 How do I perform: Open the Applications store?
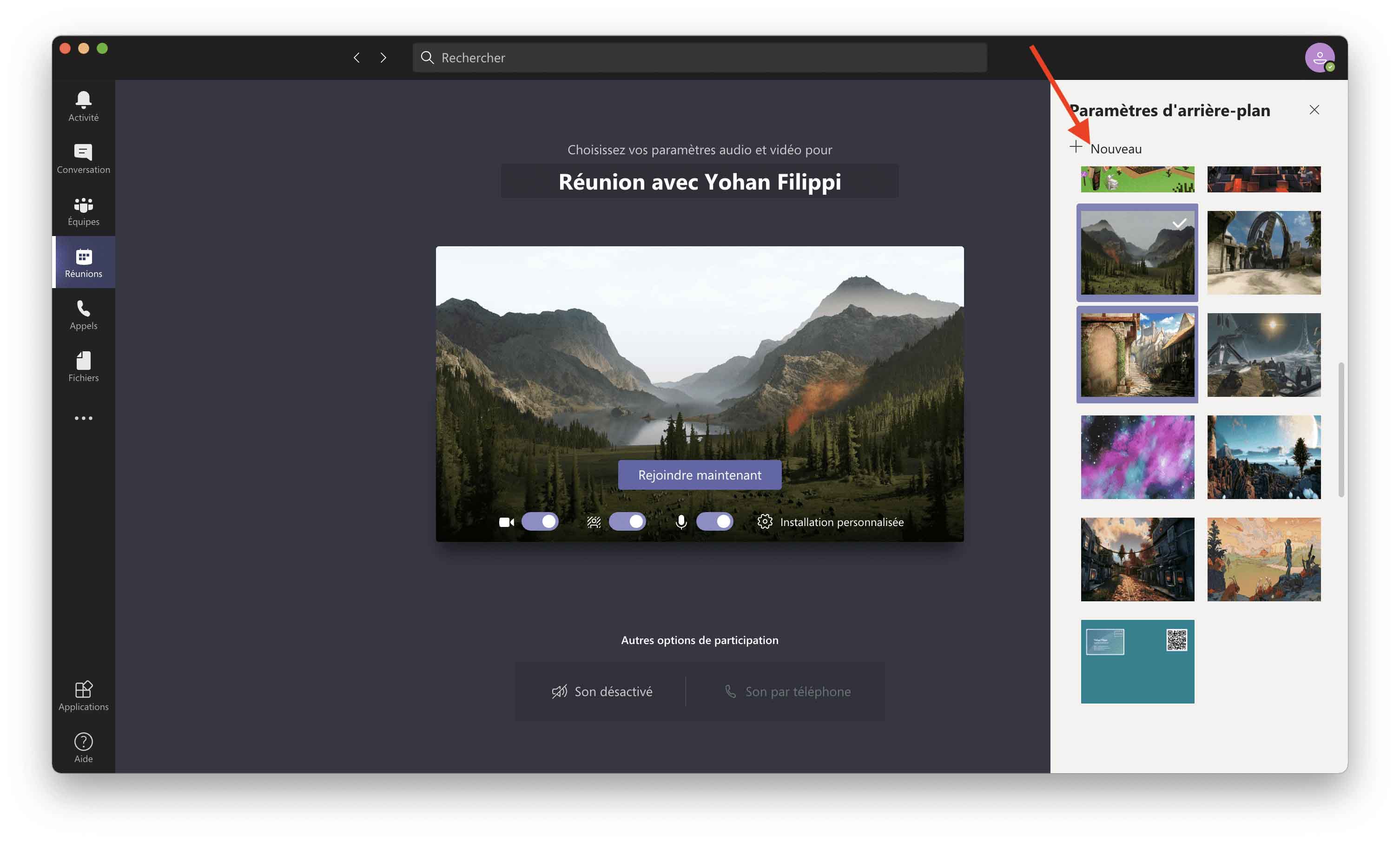click(x=83, y=696)
